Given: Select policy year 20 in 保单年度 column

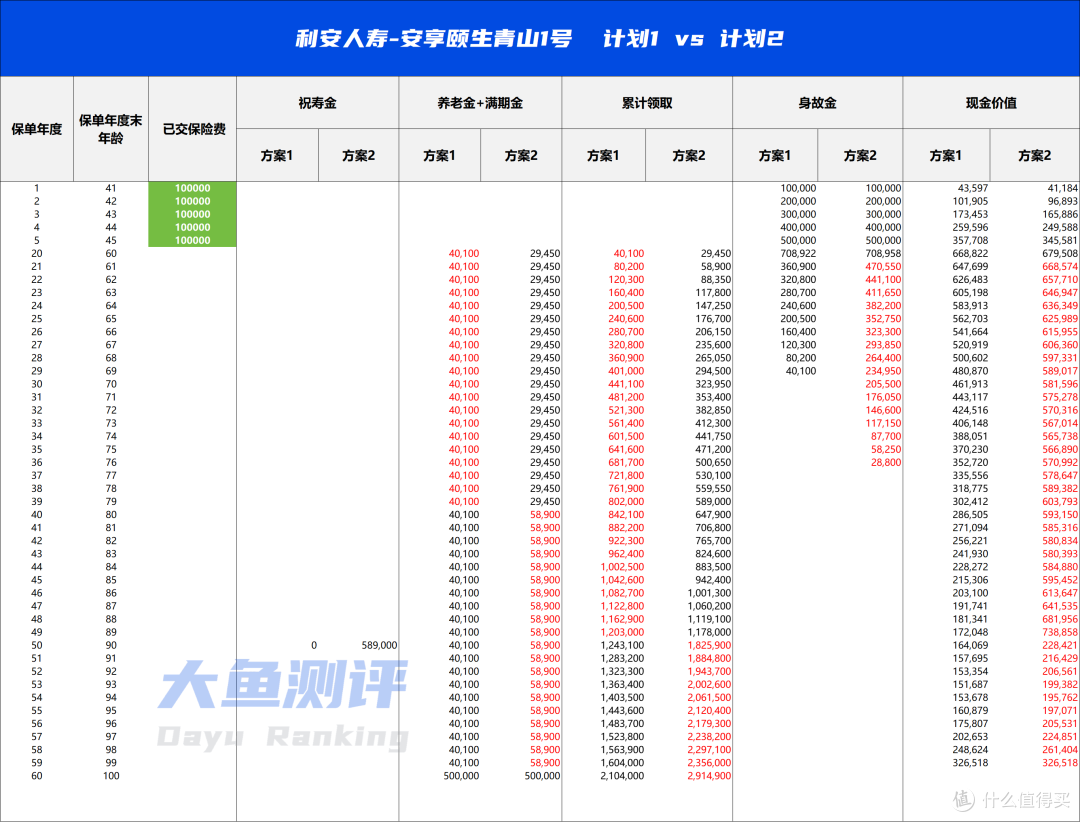Looking at the screenshot, I should (x=37, y=254).
